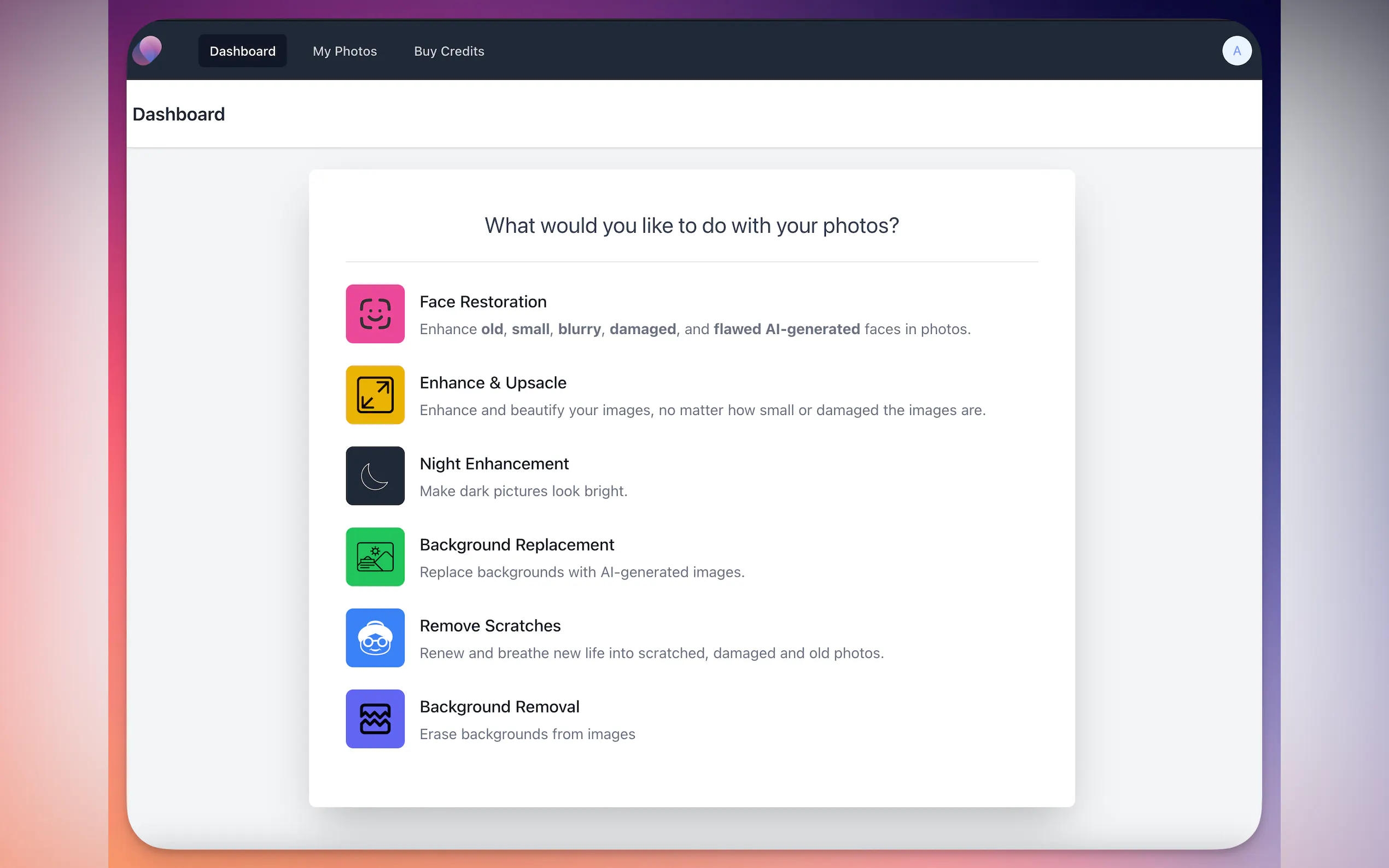The width and height of the screenshot is (1389, 868).
Task: Open the Face Restoration title link
Action: 483,302
